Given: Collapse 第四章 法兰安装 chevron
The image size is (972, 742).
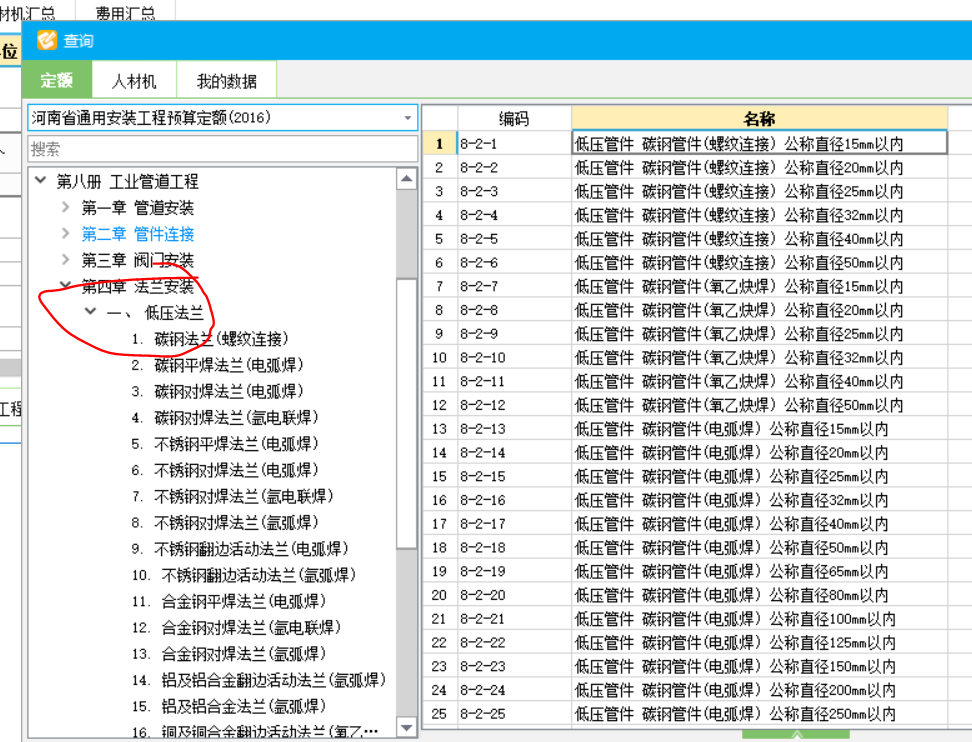Looking at the screenshot, I should (65, 285).
